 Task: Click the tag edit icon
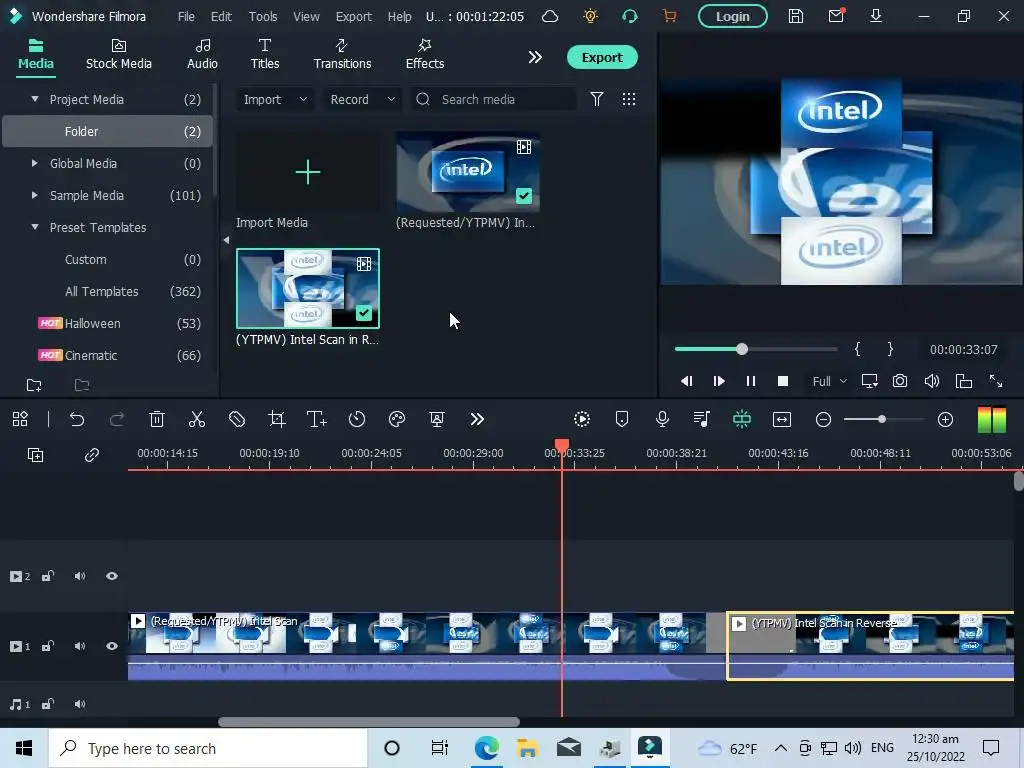237,419
